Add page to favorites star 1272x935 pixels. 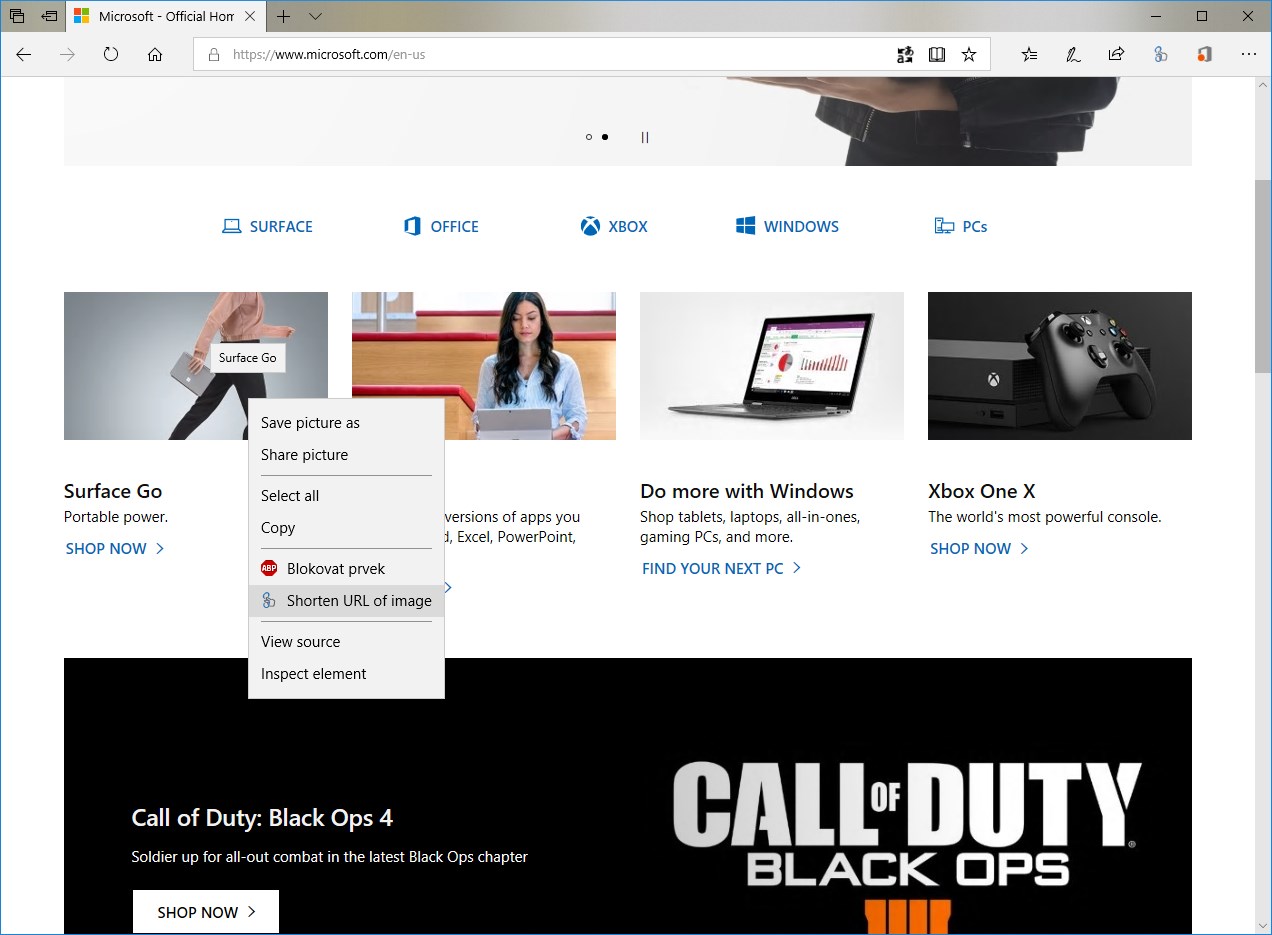click(x=969, y=55)
